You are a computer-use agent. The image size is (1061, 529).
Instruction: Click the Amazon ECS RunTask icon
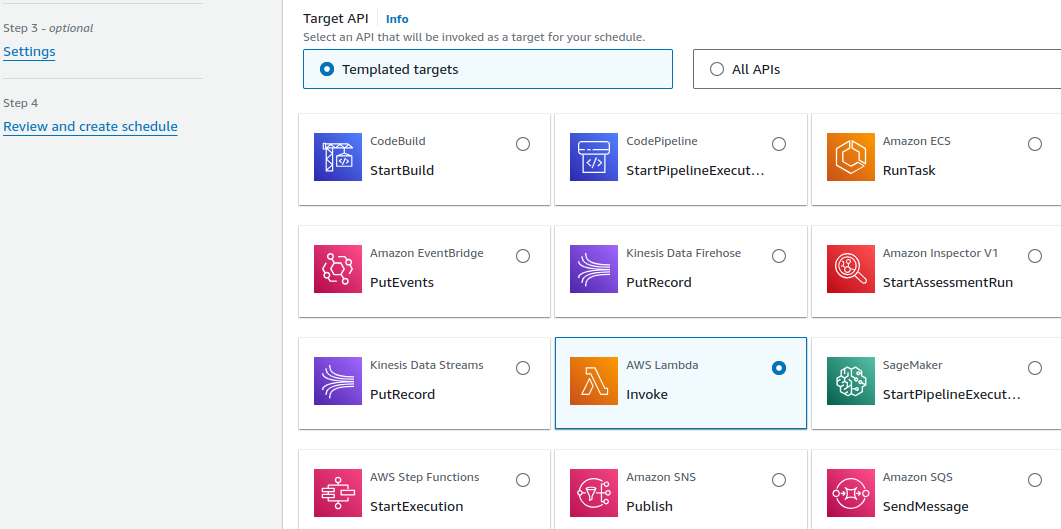coord(851,157)
